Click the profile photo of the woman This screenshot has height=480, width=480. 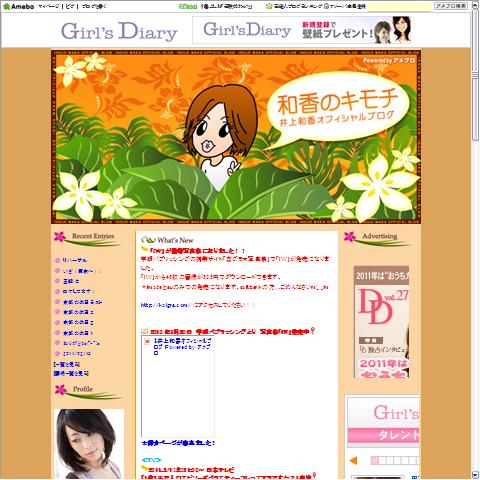click(89, 444)
